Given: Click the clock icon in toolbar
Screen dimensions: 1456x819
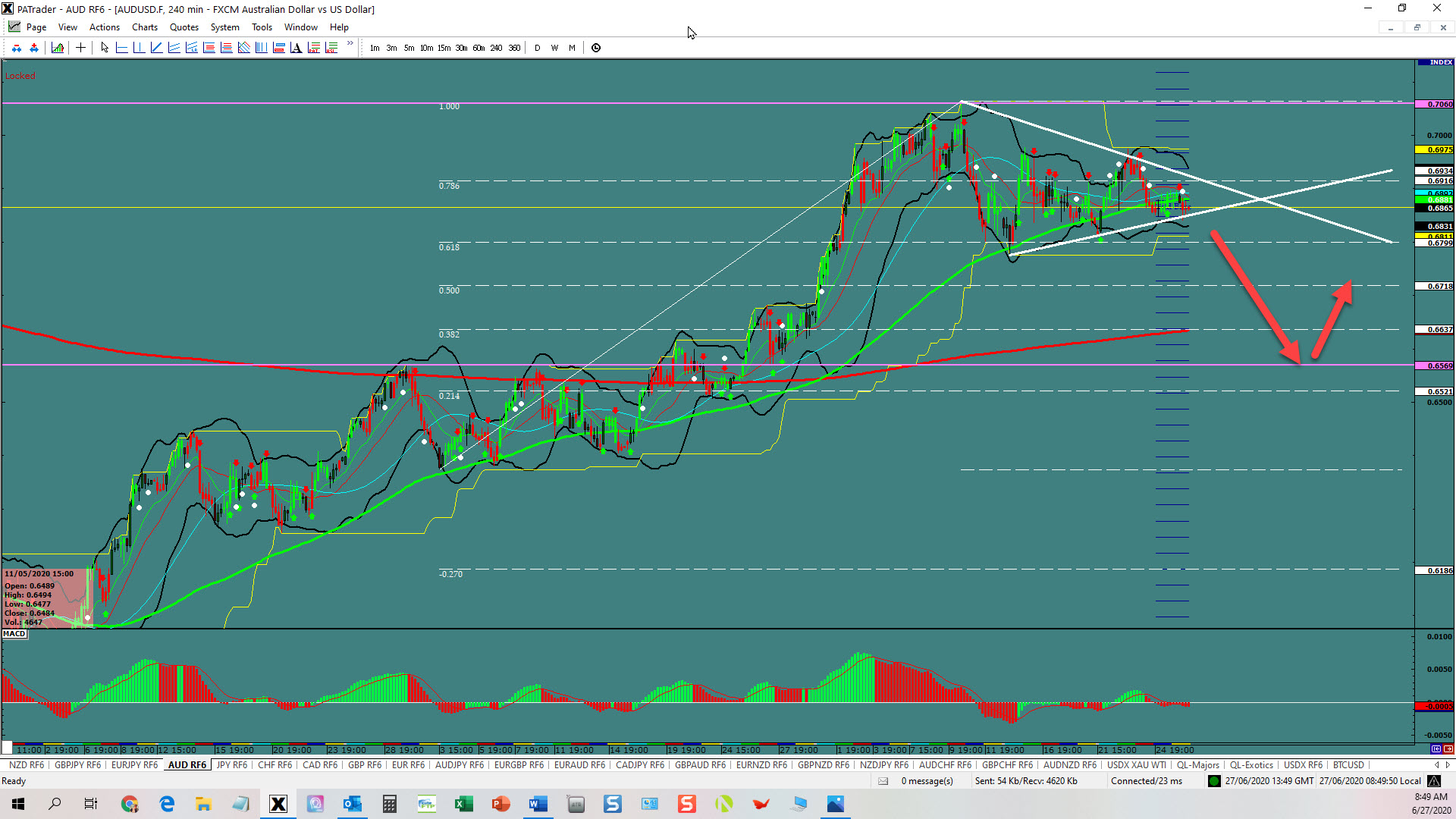Looking at the screenshot, I should tap(596, 48).
